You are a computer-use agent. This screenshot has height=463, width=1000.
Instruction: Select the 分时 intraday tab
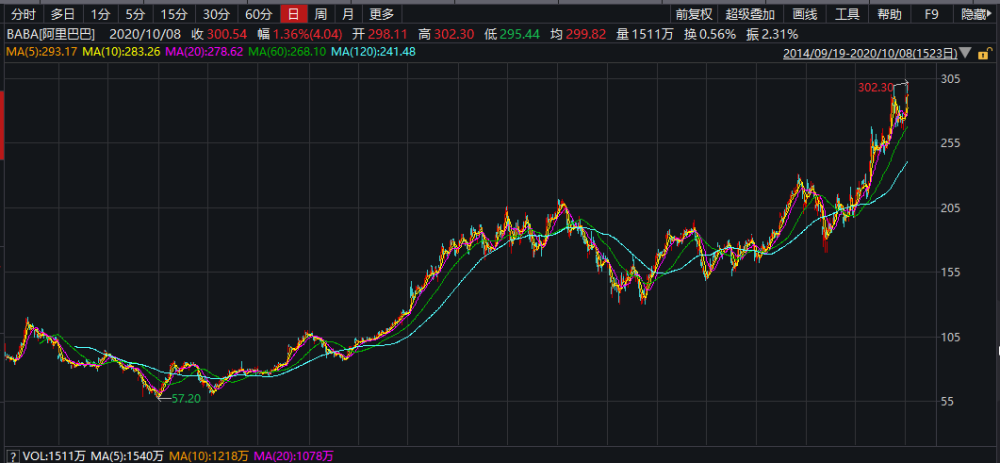click(23, 14)
